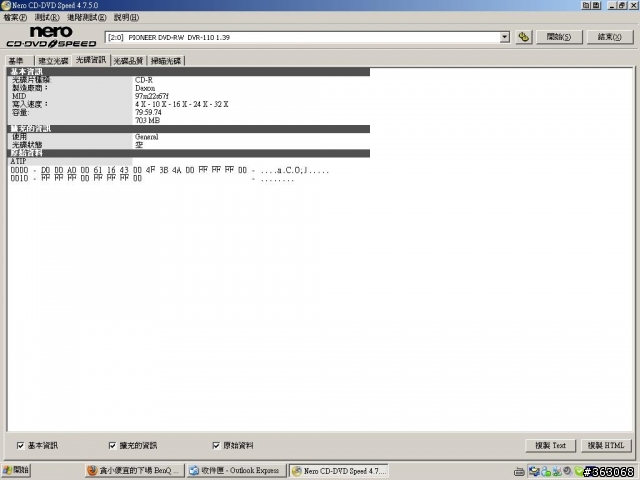The image size is (640, 480).
Task: Open the 進階測試(E) menu
Action: pyautogui.click(x=87, y=18)
